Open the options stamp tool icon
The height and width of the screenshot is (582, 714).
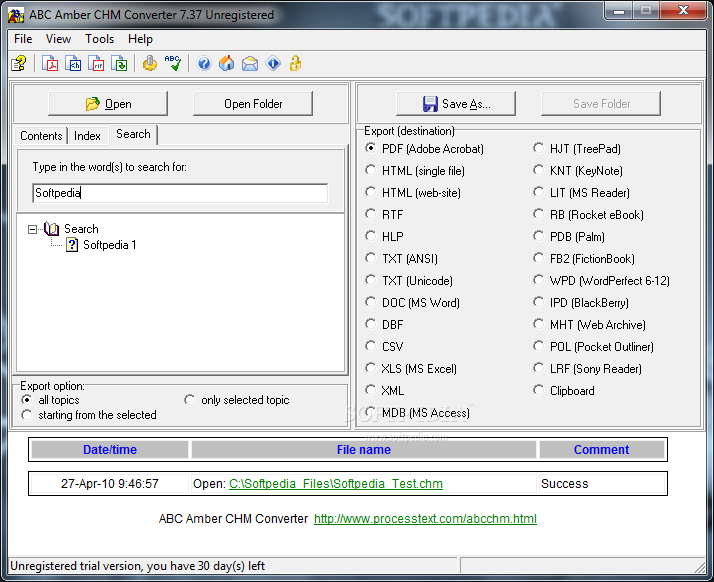pyautogui.click(x=149, y=63)
